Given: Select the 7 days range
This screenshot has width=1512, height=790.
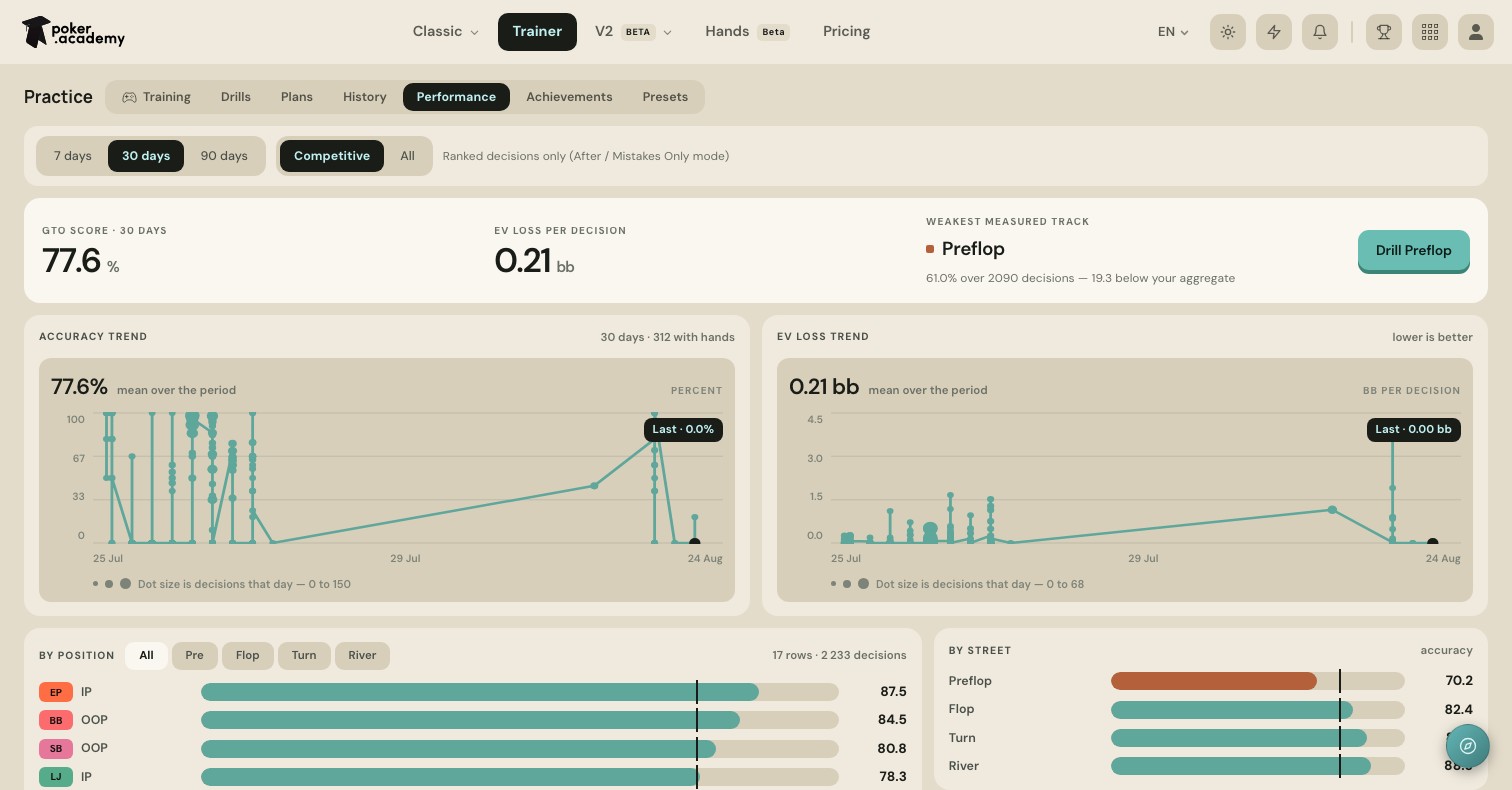Looking at the screenshot, I should click(72, 156).
